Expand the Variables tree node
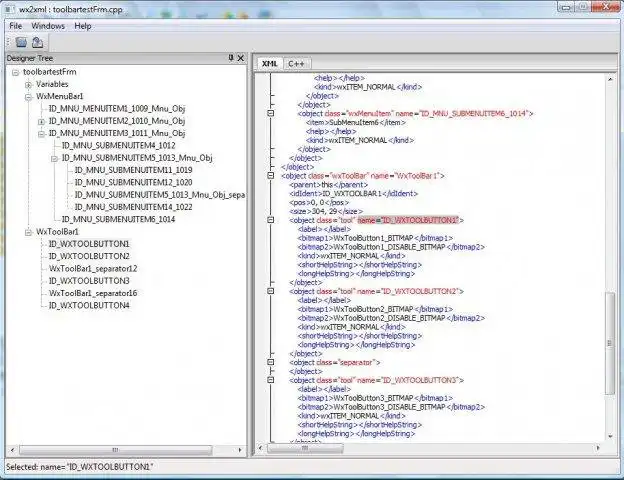624x480 pixels. point(28,85)
